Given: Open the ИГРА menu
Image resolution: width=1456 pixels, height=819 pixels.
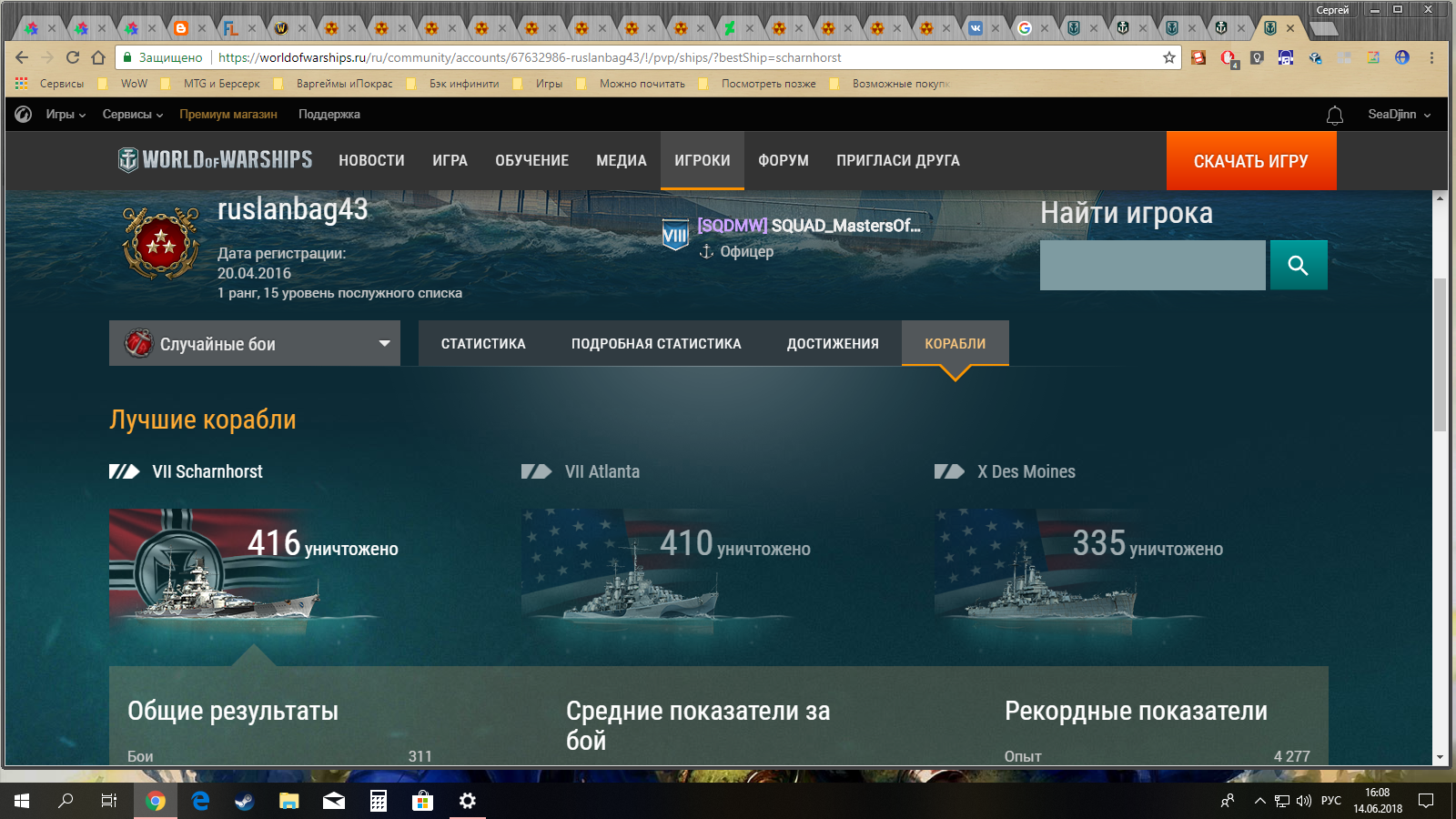Looking at the screenshot, I should [x=450, y=160].
